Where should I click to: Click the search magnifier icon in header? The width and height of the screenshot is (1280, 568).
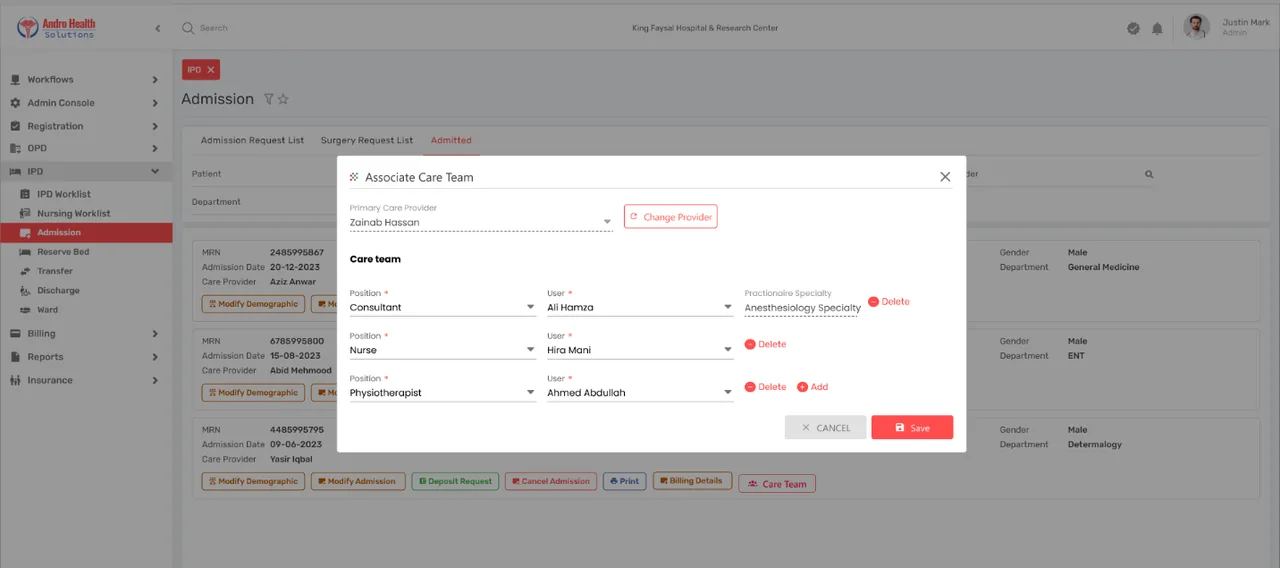[188, 28]
